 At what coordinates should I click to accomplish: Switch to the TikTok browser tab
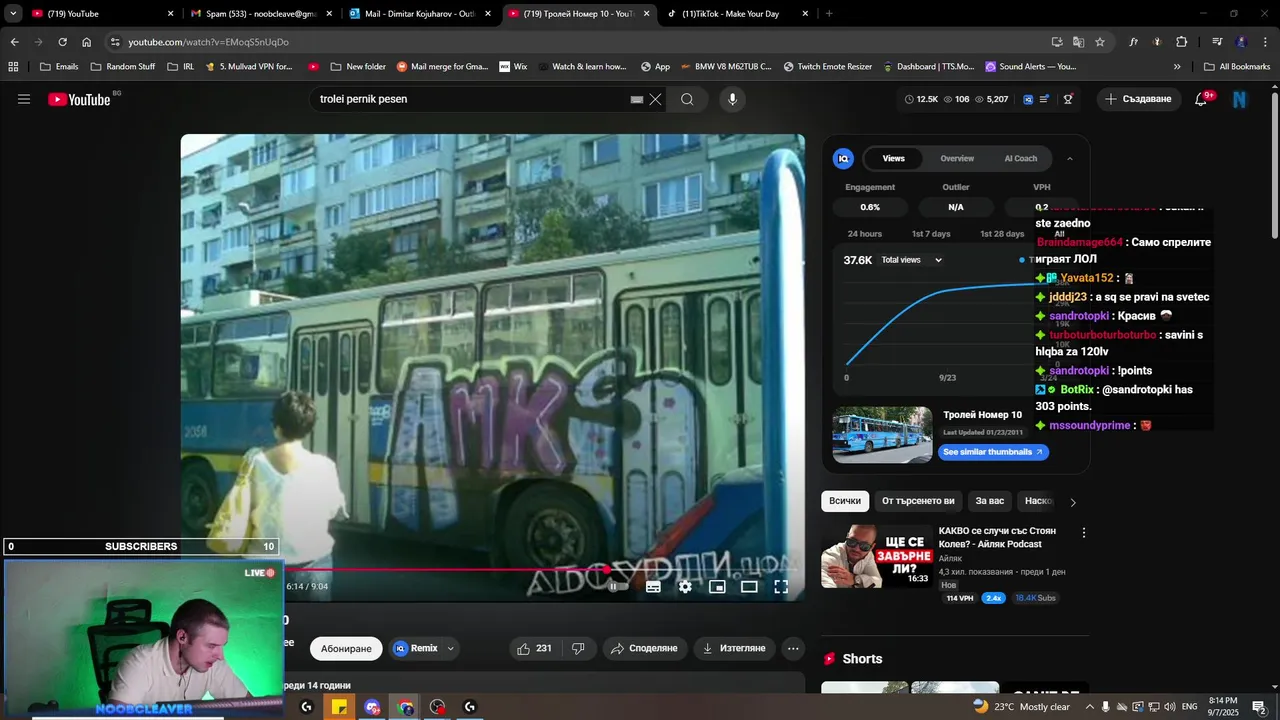(x=738, y=14)
